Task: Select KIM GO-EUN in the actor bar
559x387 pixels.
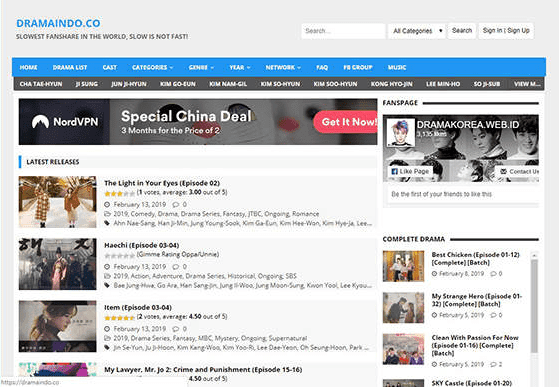Action: pos(178,84)
